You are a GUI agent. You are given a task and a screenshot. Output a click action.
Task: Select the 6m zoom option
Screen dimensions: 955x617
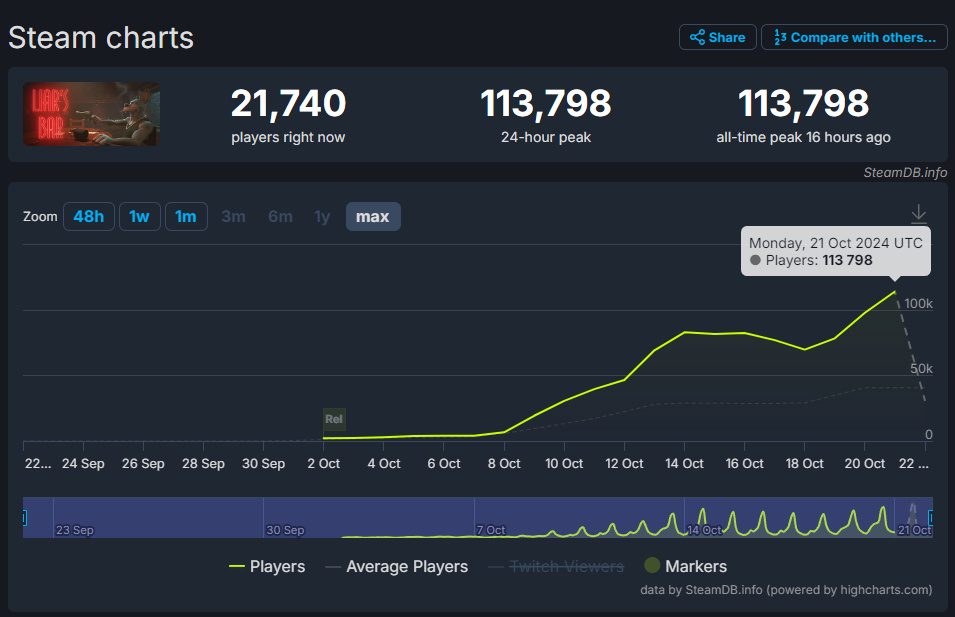(280, 216)
